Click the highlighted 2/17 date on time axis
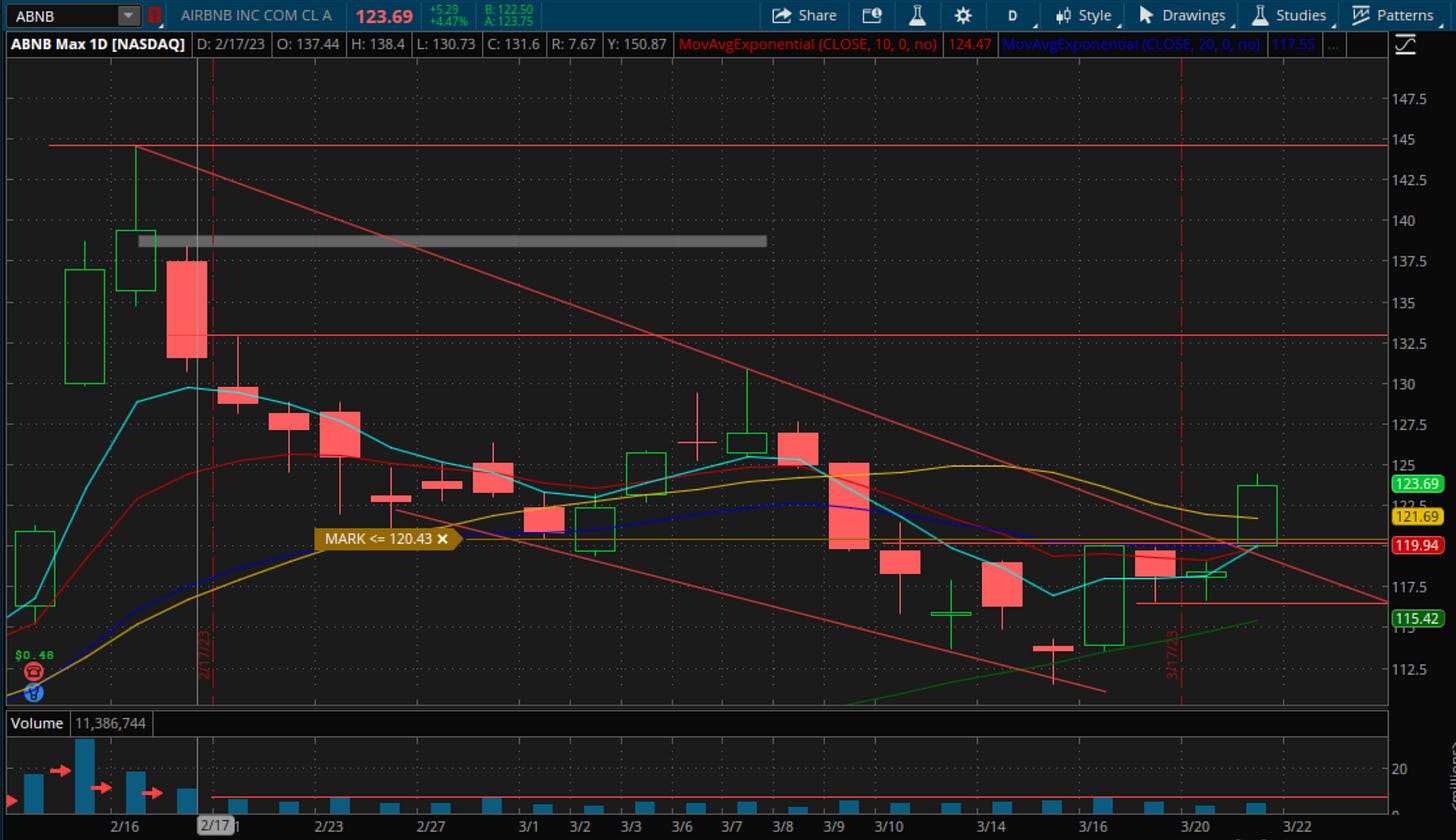 (215, 826)
